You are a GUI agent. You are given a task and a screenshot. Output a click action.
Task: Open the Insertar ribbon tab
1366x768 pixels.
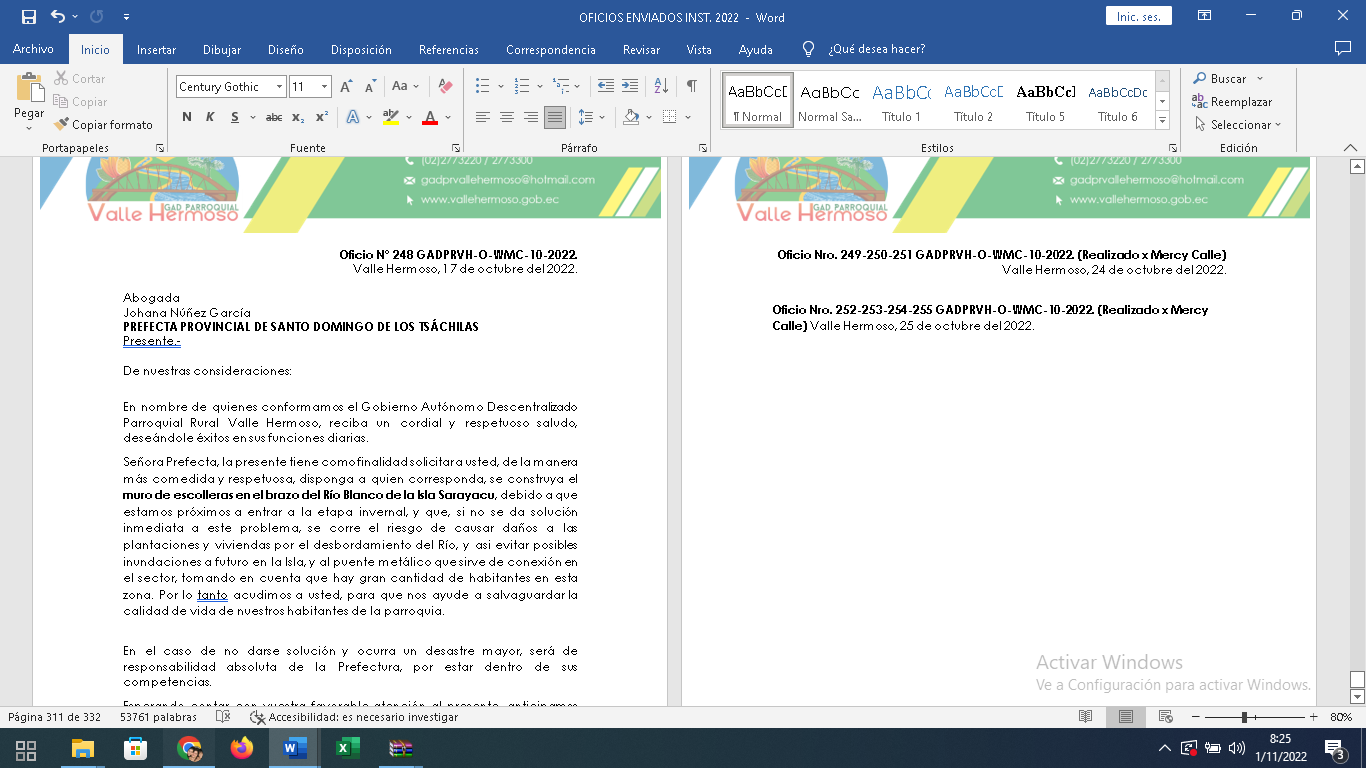tap(156, 50)
